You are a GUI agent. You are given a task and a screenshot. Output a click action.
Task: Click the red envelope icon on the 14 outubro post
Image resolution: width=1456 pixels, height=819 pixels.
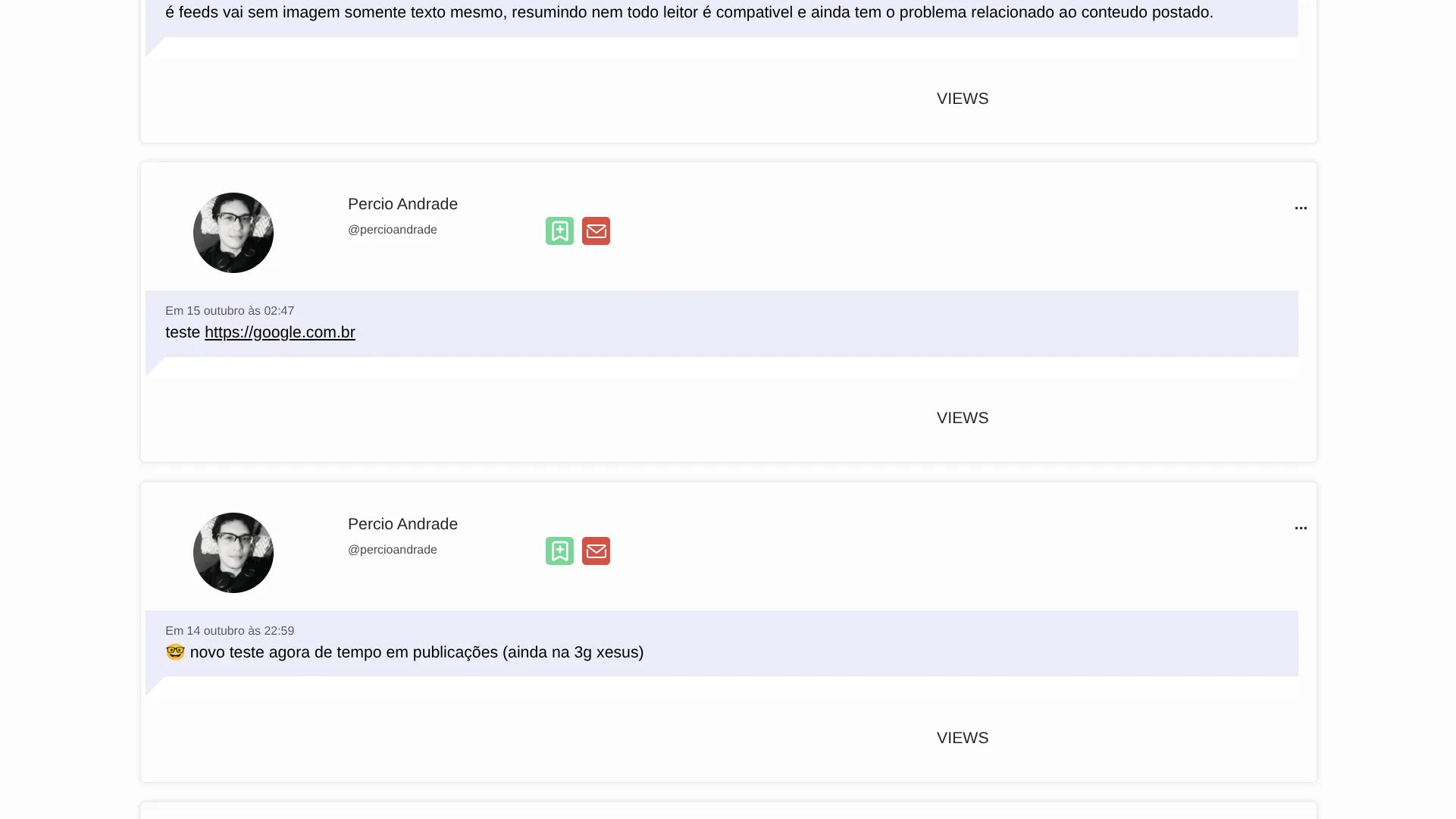click(x=596, y=551)
